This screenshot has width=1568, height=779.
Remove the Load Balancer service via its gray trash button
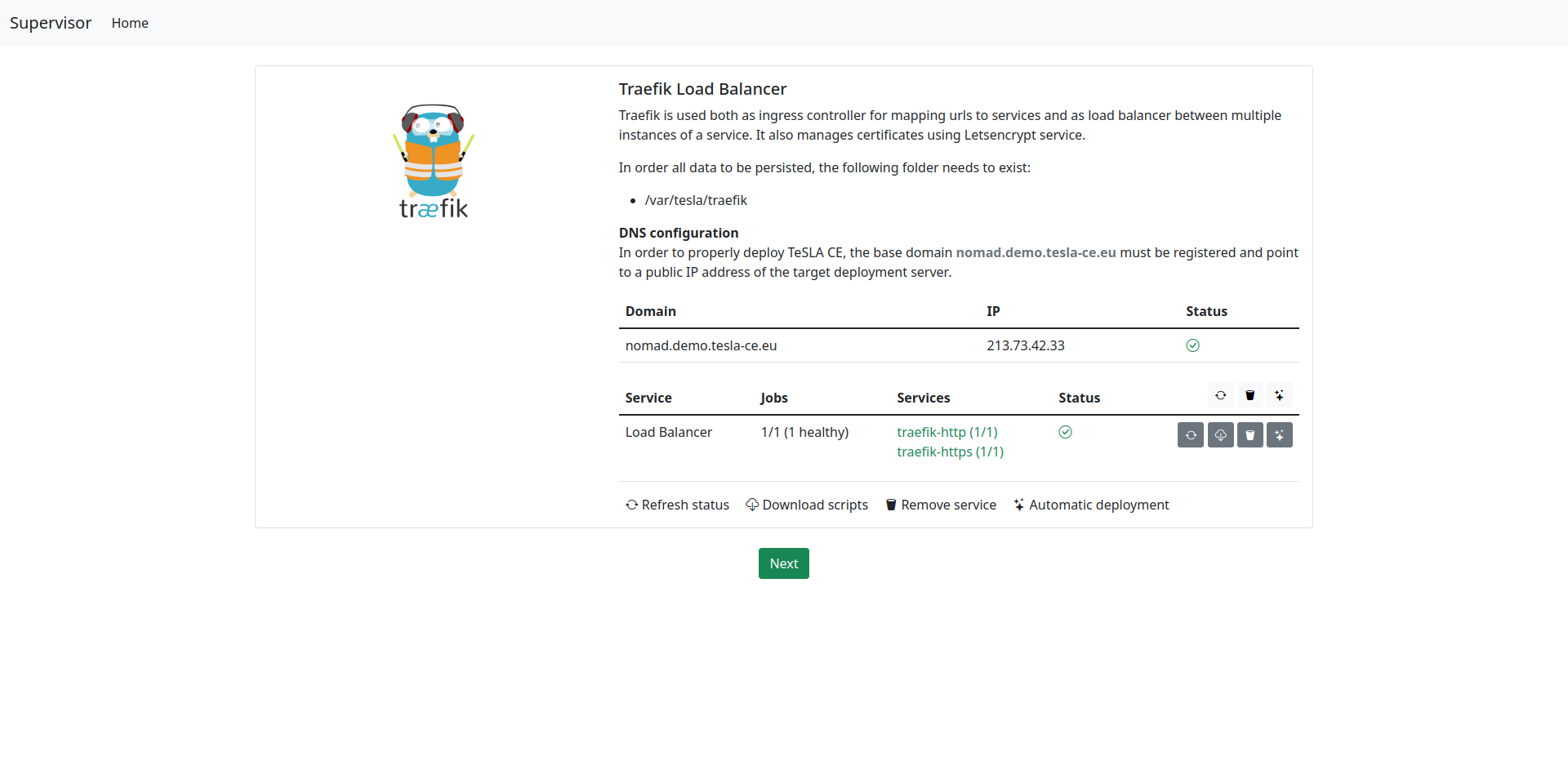1249,435
